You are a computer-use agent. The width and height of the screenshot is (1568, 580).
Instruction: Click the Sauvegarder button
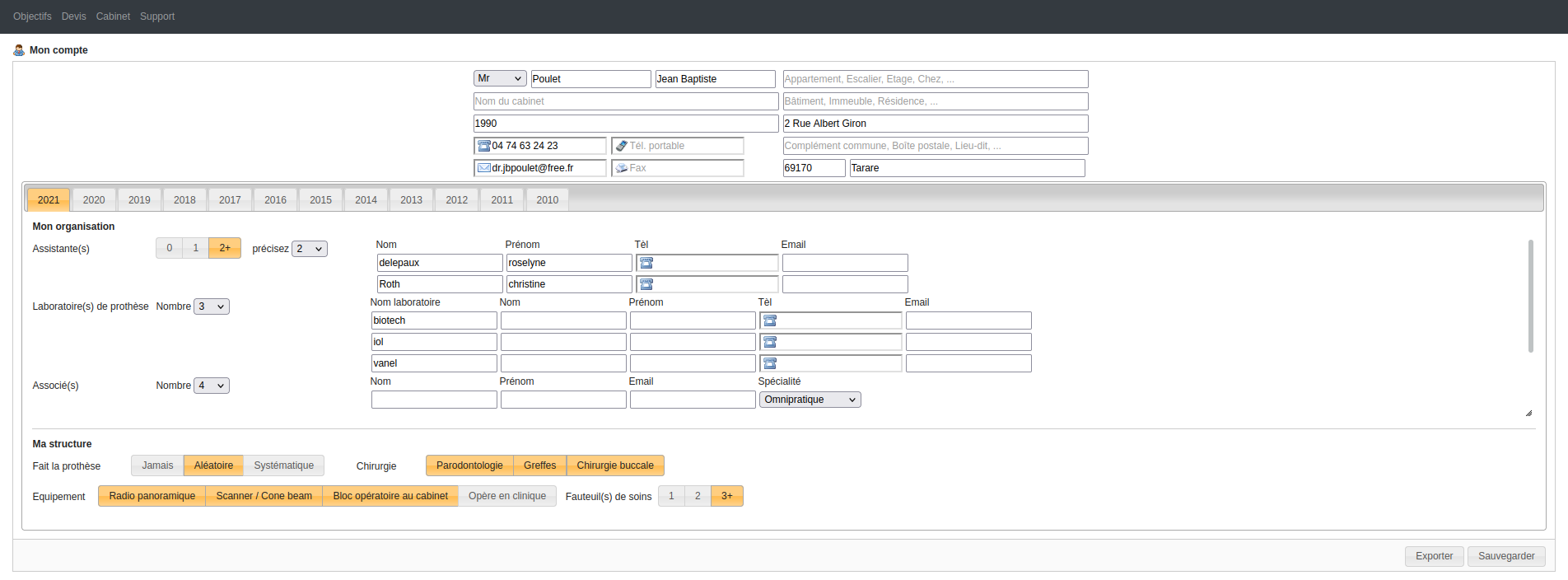[1505, 556]
